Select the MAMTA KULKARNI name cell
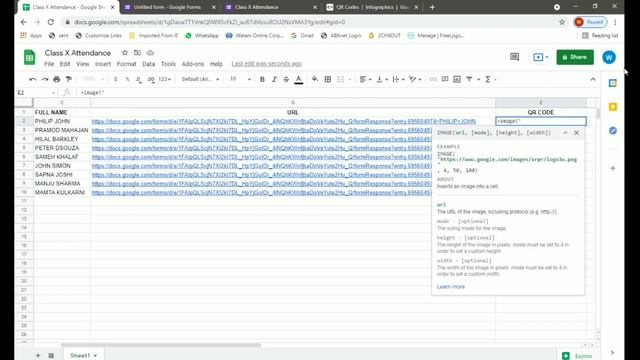640x360 pixels. coord(62,192)
